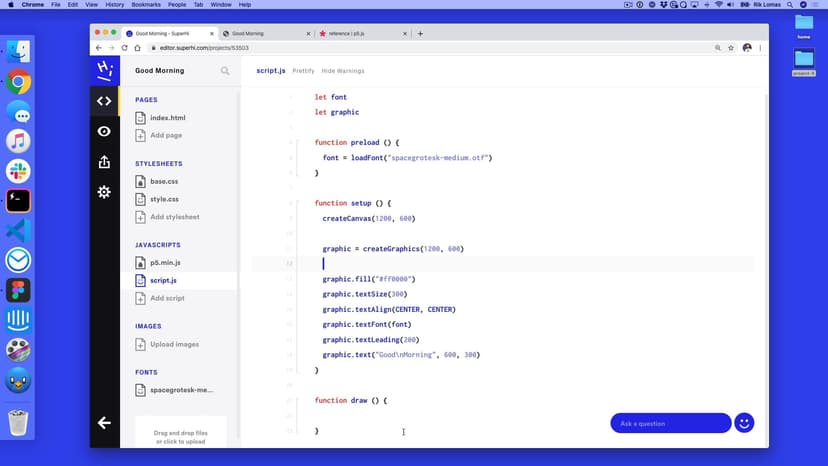Image resolution: width=828 pixels, height=466 pixels.
Task: Click Prettify to format code
Action: pyautogui.click(x=303, y=71)
